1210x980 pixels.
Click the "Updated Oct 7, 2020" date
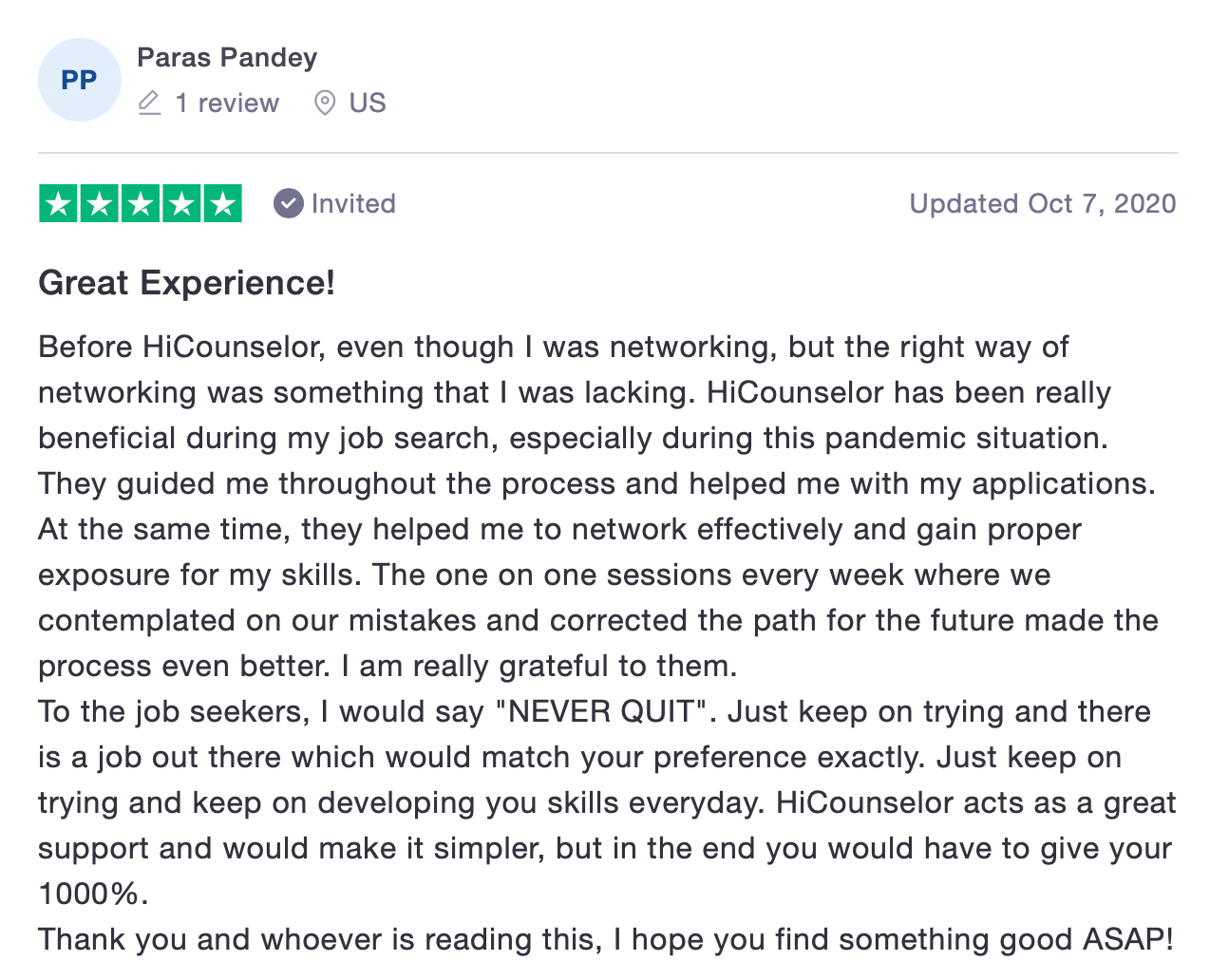[1042, 203]
